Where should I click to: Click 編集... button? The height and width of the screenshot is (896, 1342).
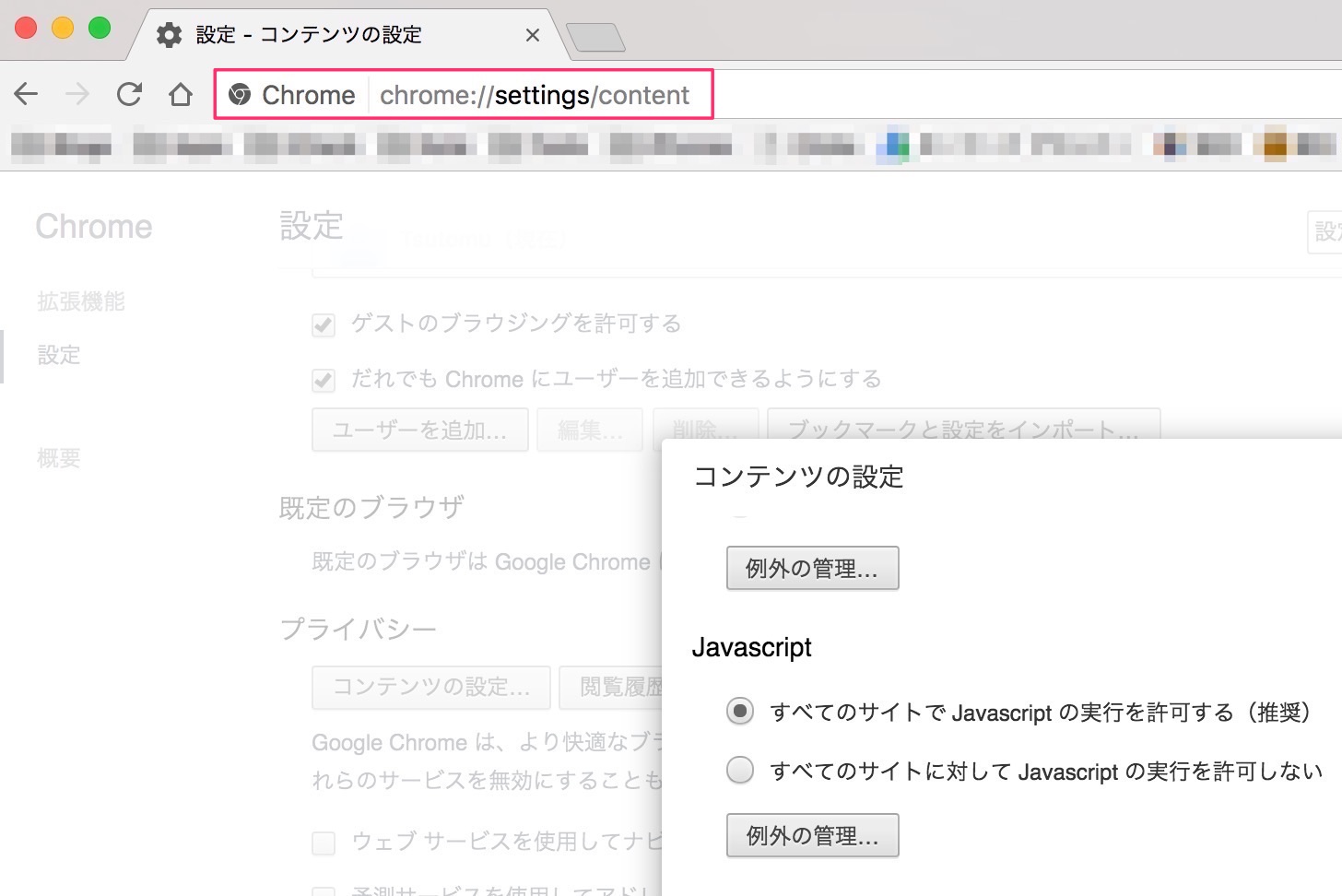(x=590, y=430)
